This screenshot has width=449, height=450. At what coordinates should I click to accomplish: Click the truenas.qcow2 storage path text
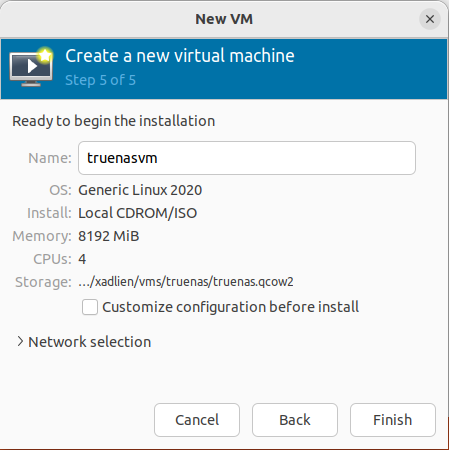pyautogui.click(x=186, y=282)
